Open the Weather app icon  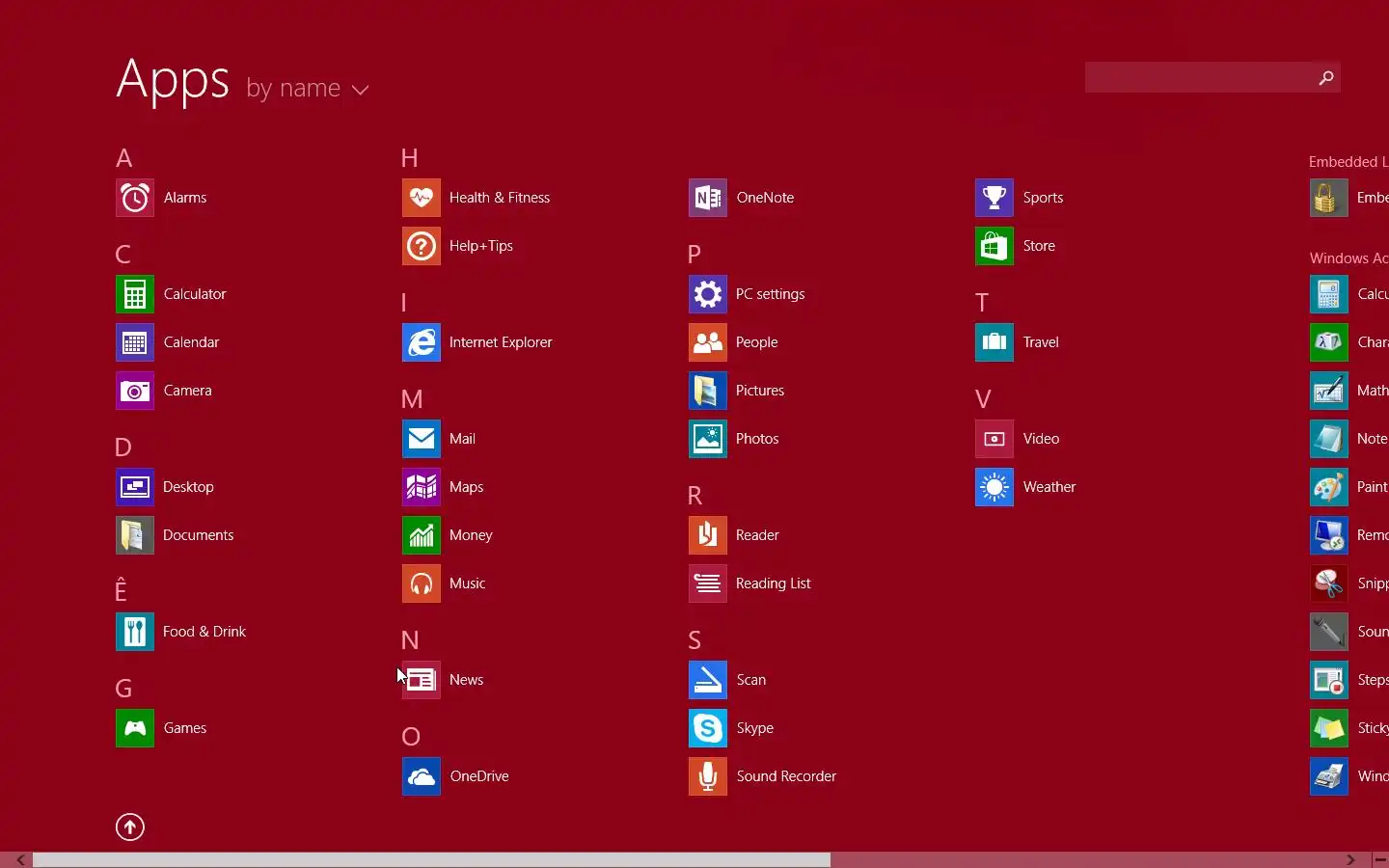[x=994, y=487]
